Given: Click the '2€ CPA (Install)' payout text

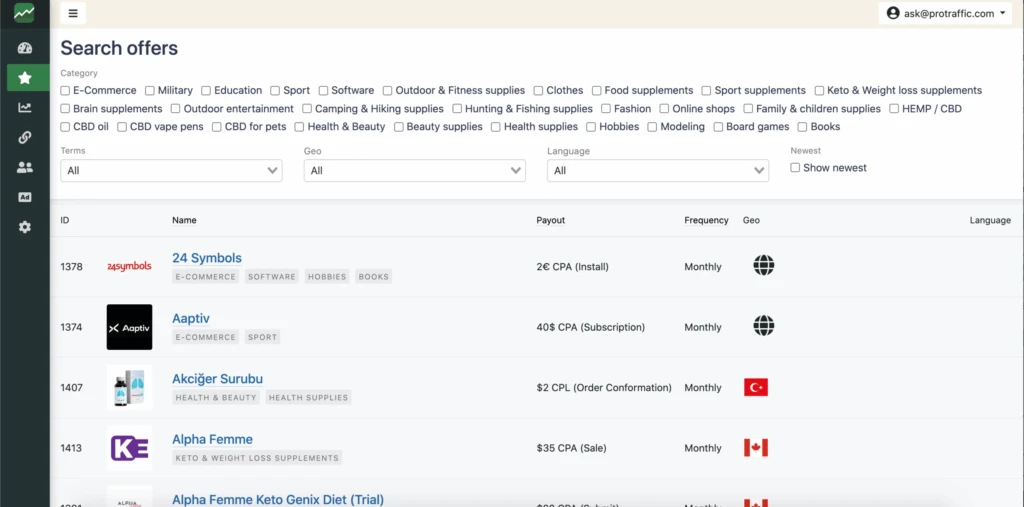Looking at the screenshot, I should [573, 267].
